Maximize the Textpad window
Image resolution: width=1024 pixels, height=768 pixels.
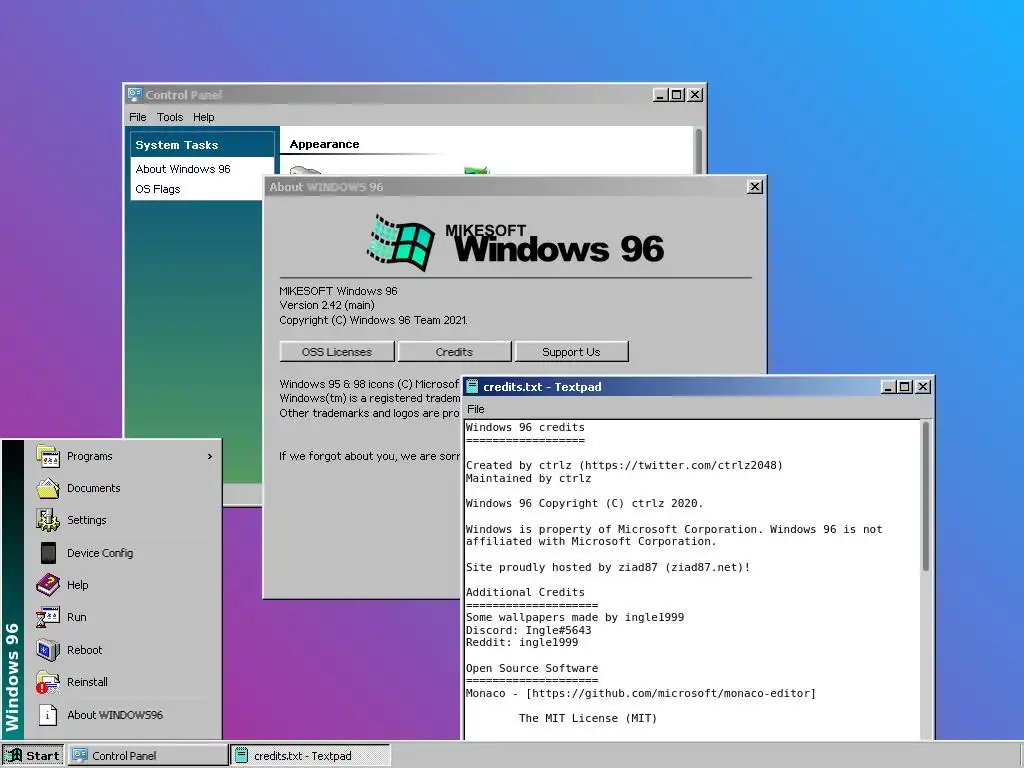[x=904, y=387]
